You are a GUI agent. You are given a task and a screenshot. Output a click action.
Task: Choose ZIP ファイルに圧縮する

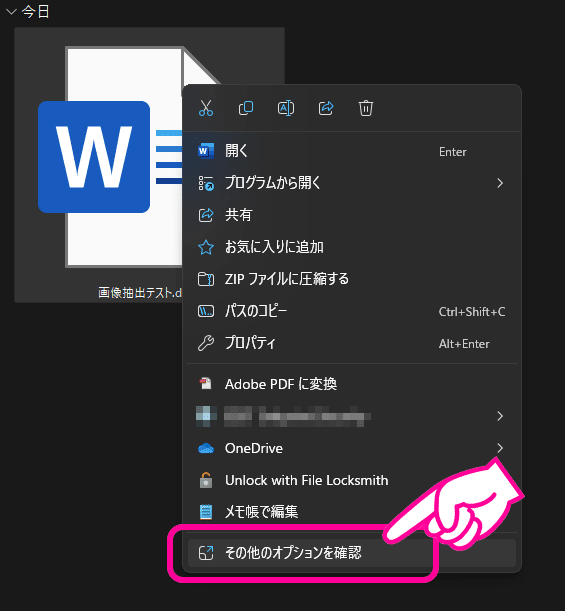pyautogui.click(x=352, y=279)
